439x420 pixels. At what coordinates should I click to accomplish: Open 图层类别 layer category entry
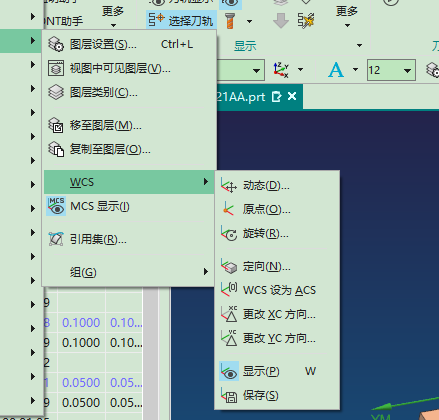tap(129, 92)
